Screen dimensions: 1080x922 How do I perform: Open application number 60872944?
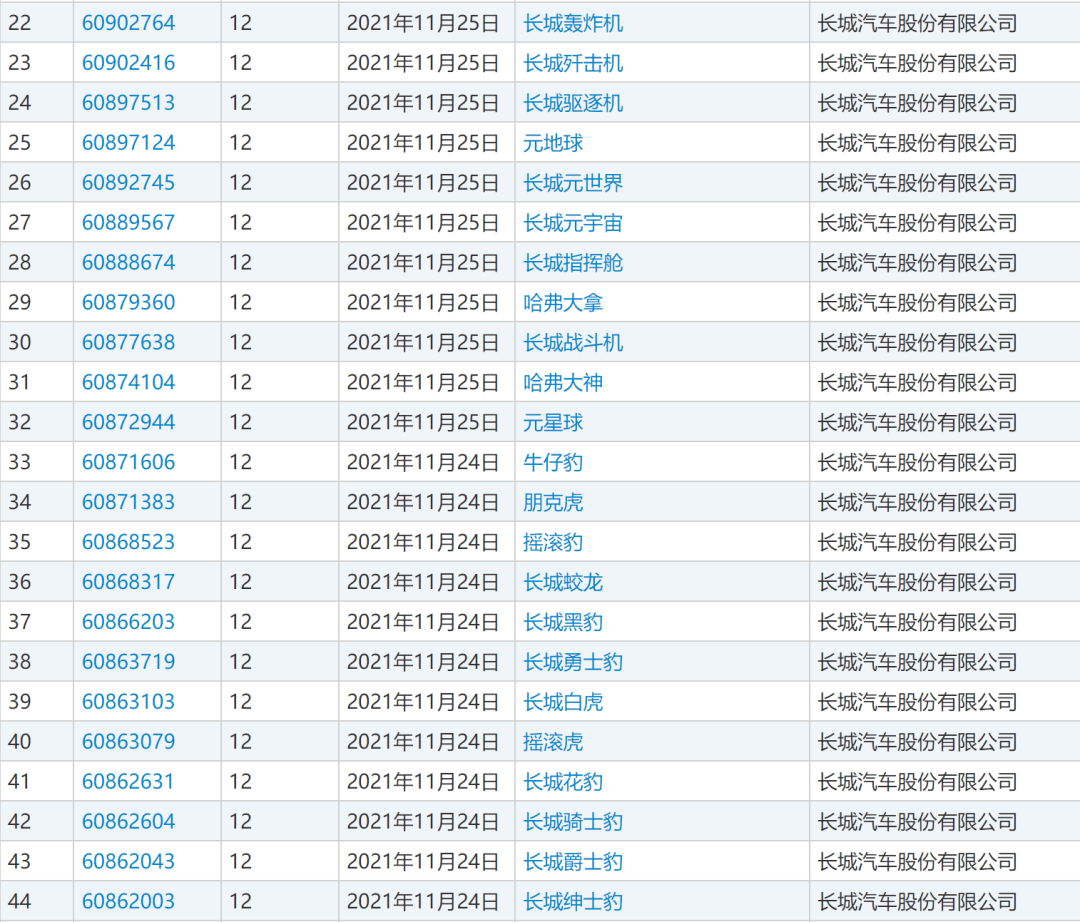(128, 422)
